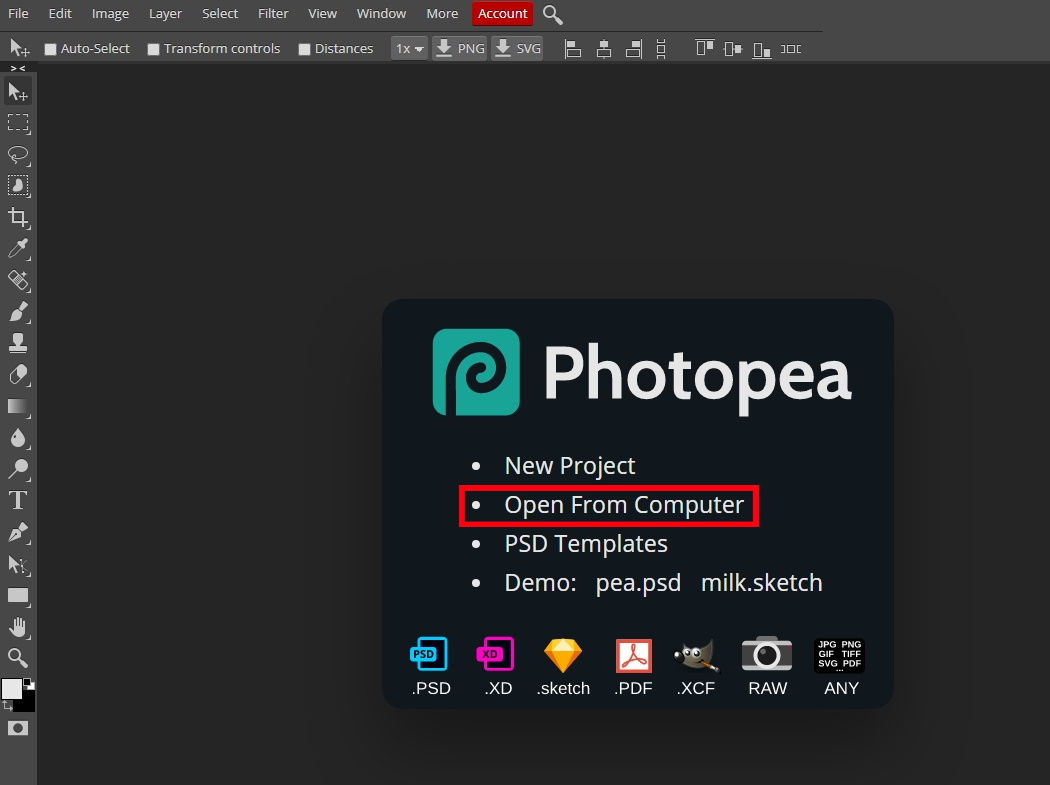
Task: Select the Eyedropper tool
Action: [18, 248]
